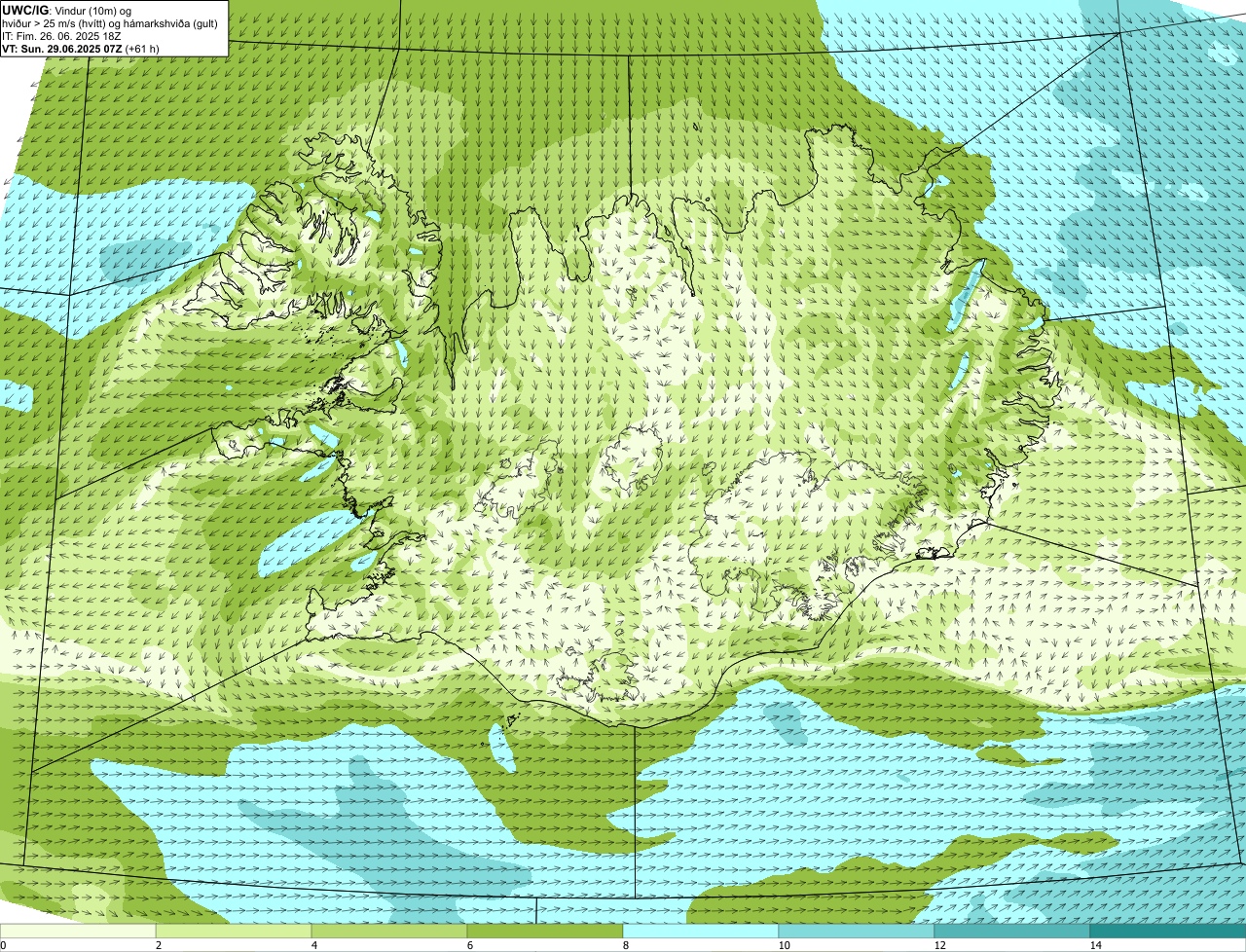Click the 'VT: Sun. 29.06.2025 07Z (+61 h)' line
The image size is (1246, 952).
81,49
